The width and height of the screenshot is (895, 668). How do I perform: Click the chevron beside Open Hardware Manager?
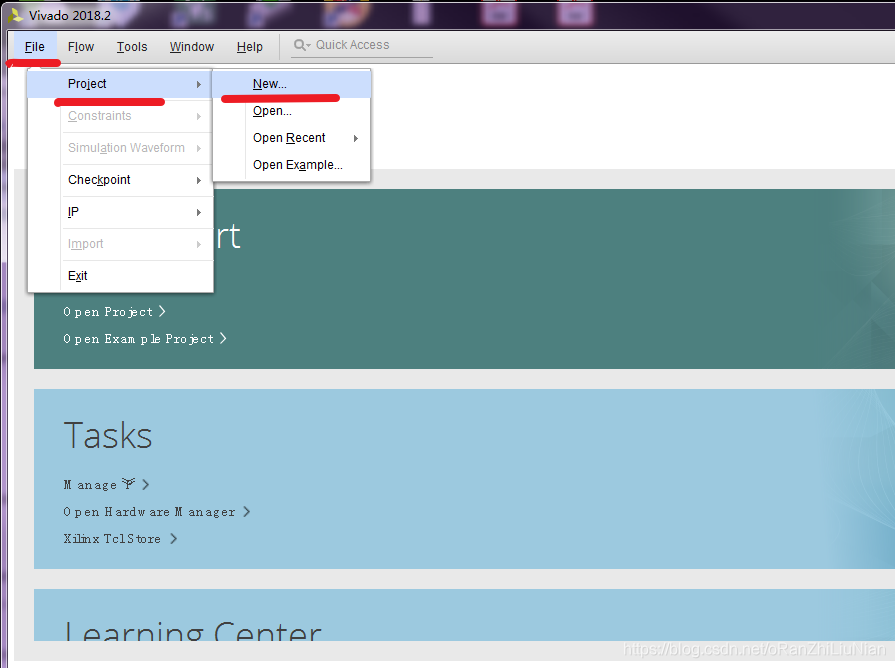(247, 511)
